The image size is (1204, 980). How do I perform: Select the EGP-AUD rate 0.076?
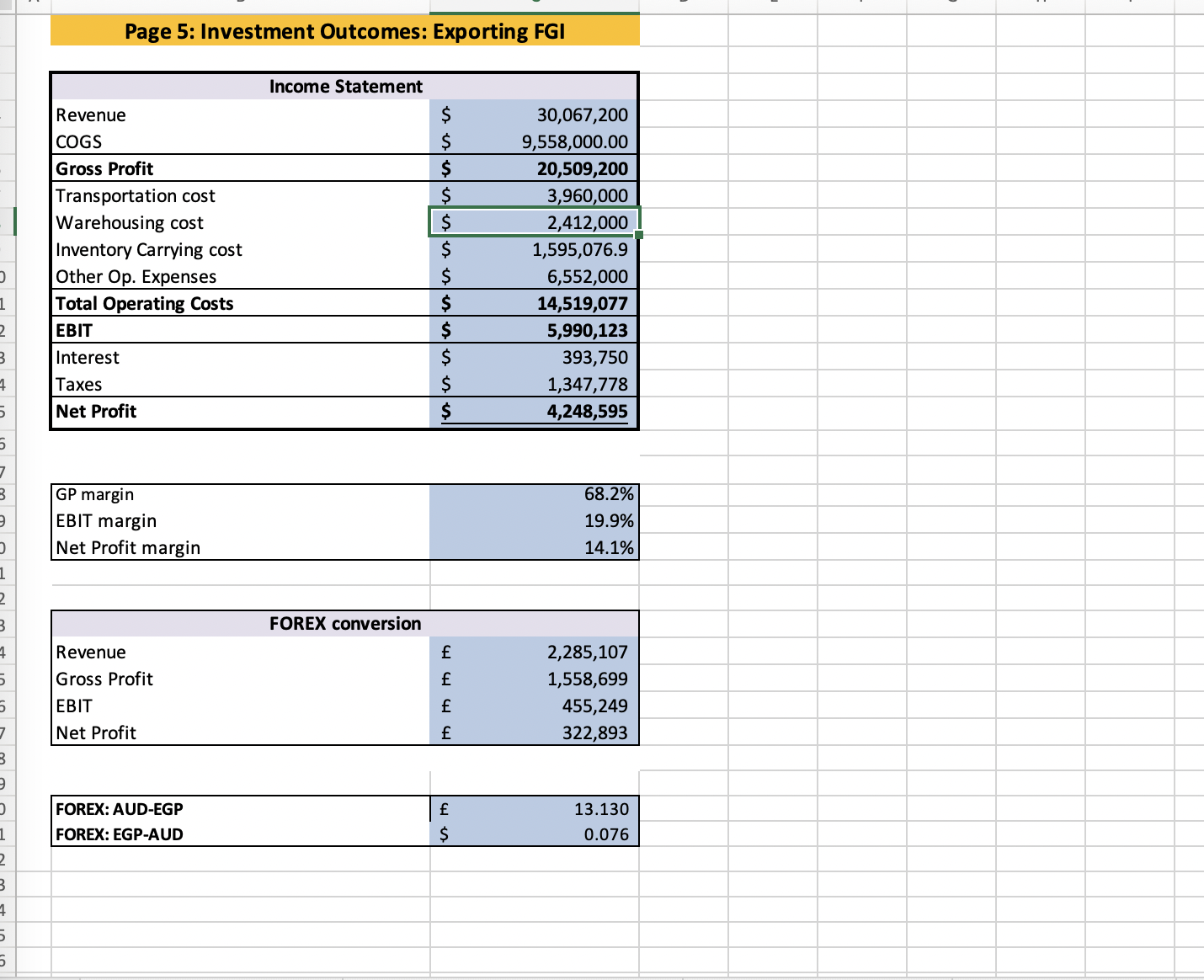[607, 834]
